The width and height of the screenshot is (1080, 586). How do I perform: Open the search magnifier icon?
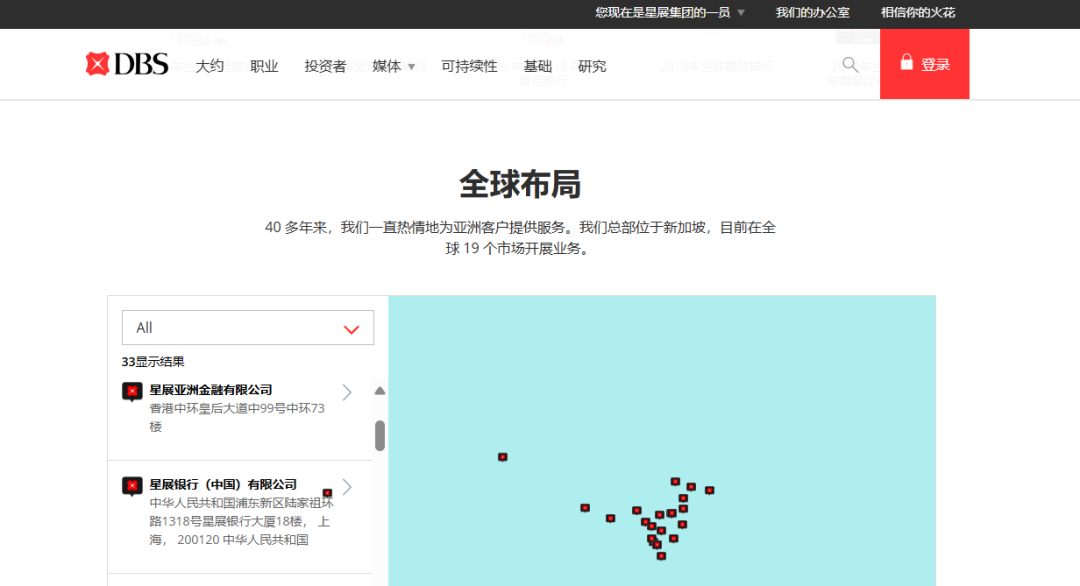coord(850,65)
